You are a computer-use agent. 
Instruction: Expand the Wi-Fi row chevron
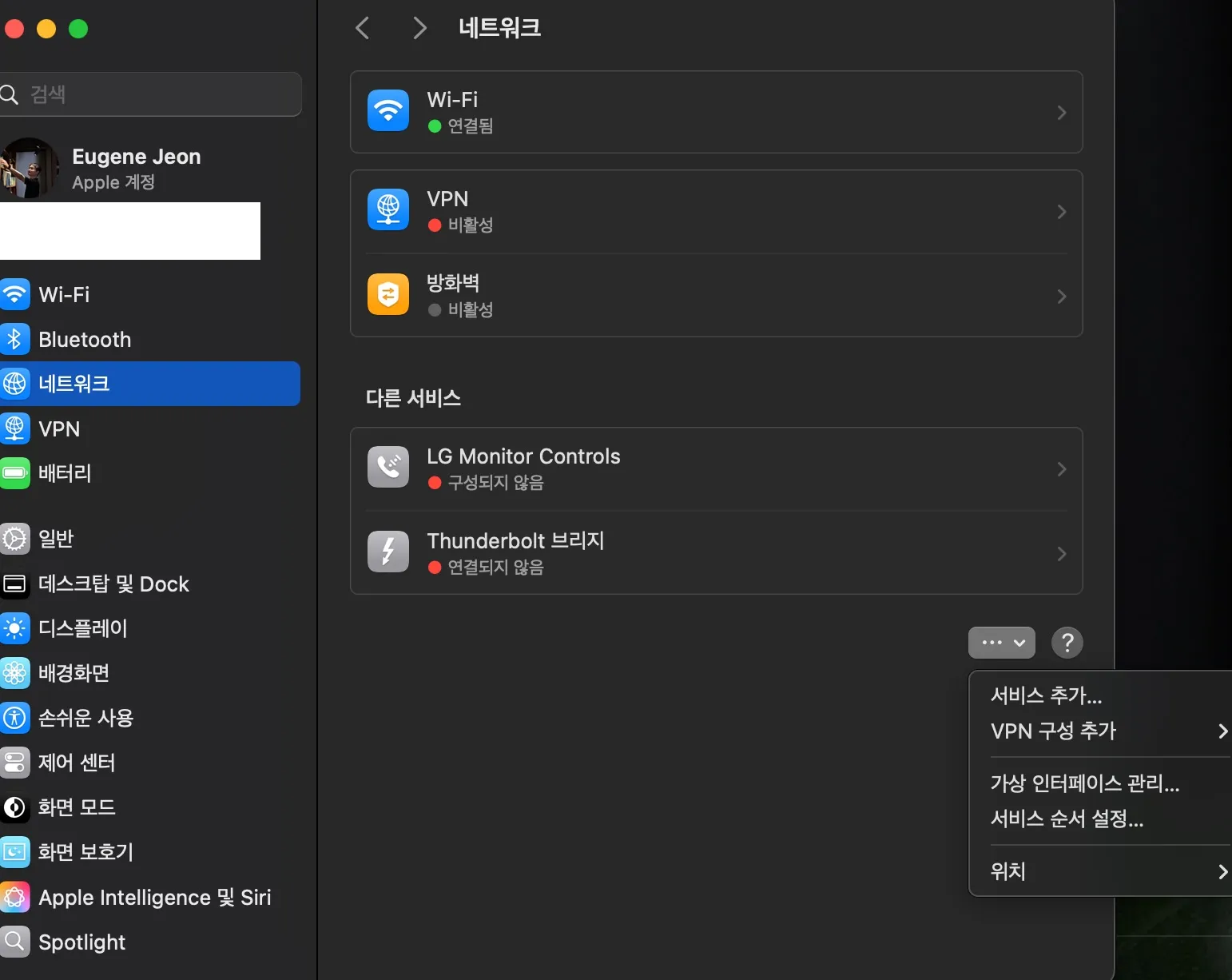click(x=1063, y=112)
